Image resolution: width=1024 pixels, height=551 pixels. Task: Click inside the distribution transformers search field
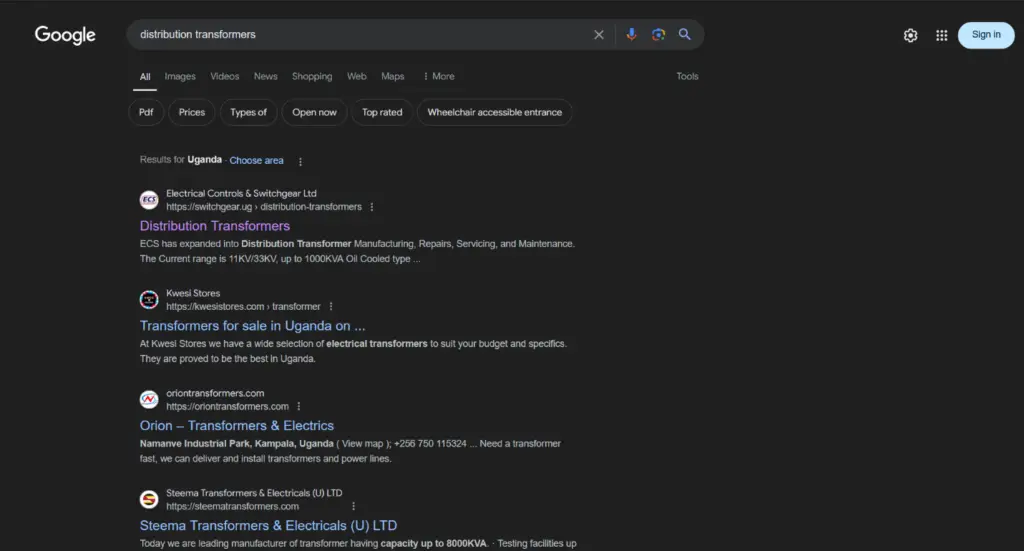point(360,34)
